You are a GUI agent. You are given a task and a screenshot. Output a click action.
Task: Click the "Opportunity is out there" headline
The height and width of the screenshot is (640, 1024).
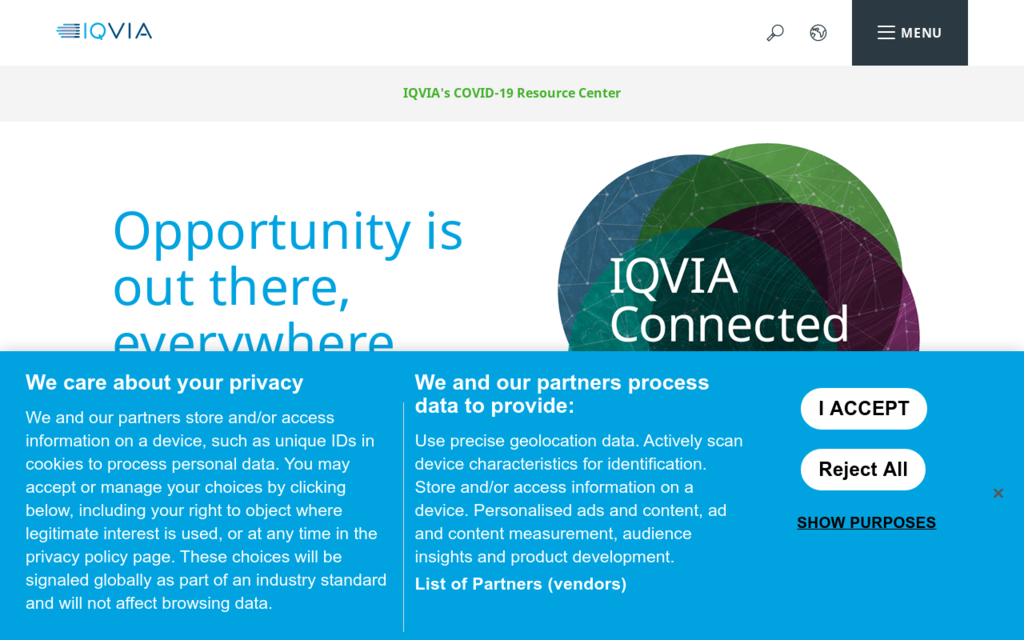[x=287, y=258]
